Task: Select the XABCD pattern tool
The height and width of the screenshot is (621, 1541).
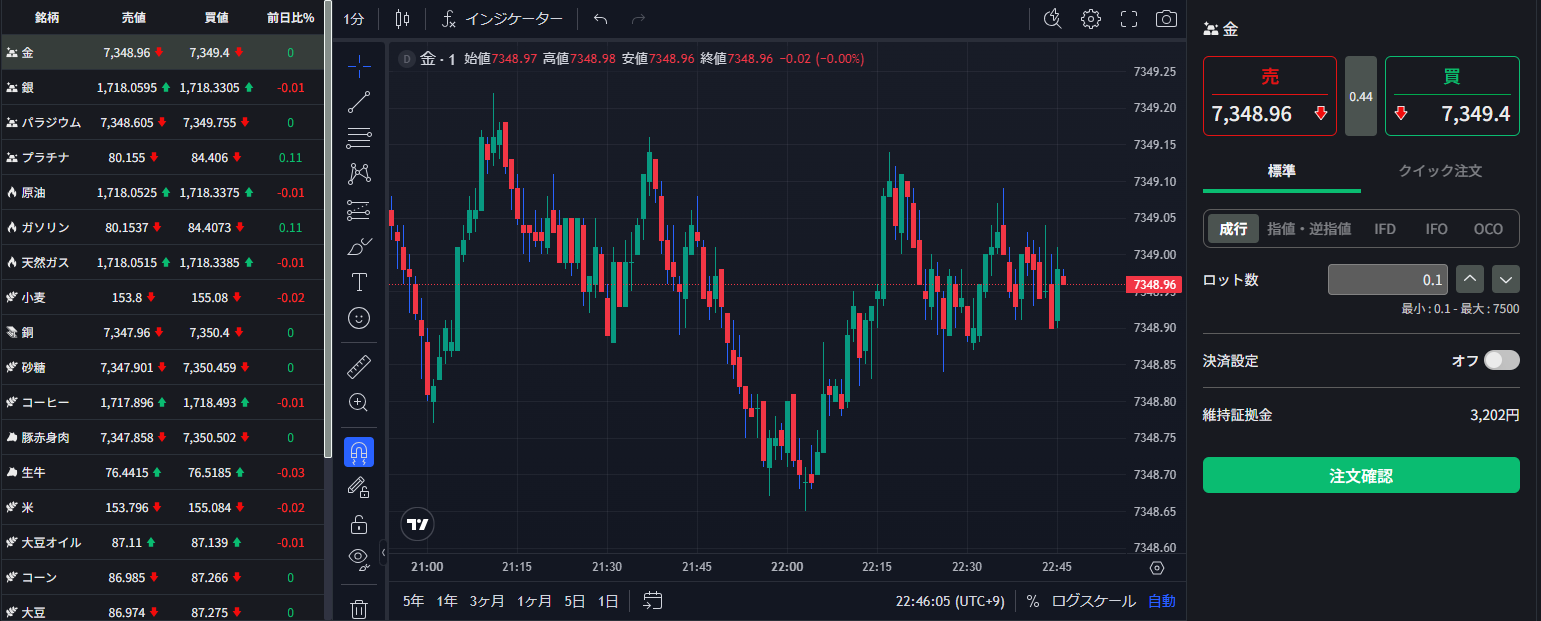Action: point(359,174)
